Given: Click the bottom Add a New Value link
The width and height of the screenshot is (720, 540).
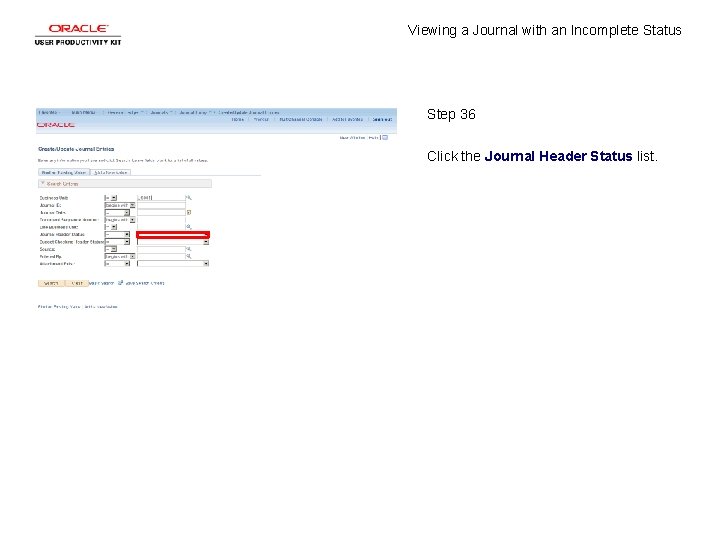Looking at the screenshot, I should click(101, 307).
